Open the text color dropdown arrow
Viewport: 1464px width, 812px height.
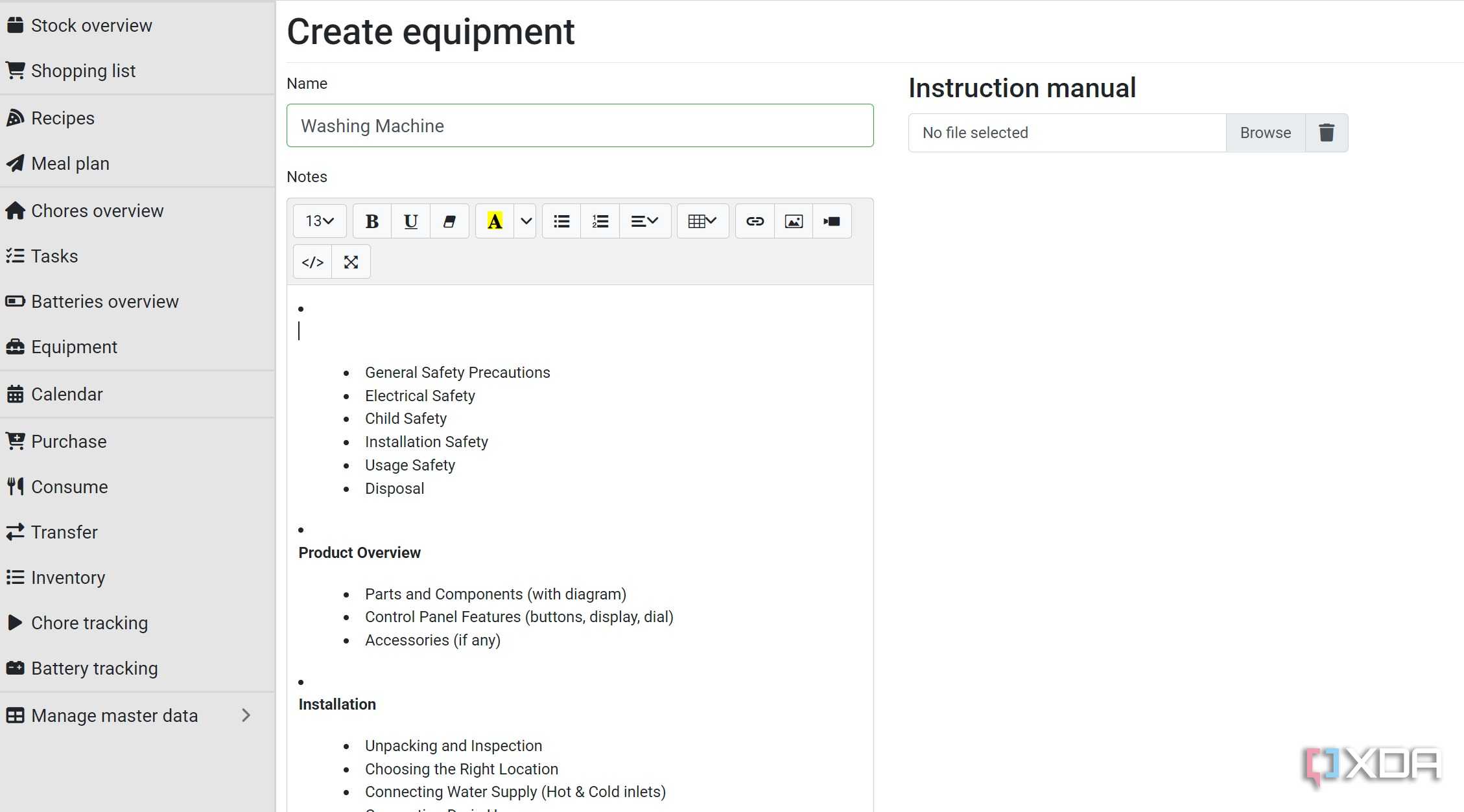(526, 222)
